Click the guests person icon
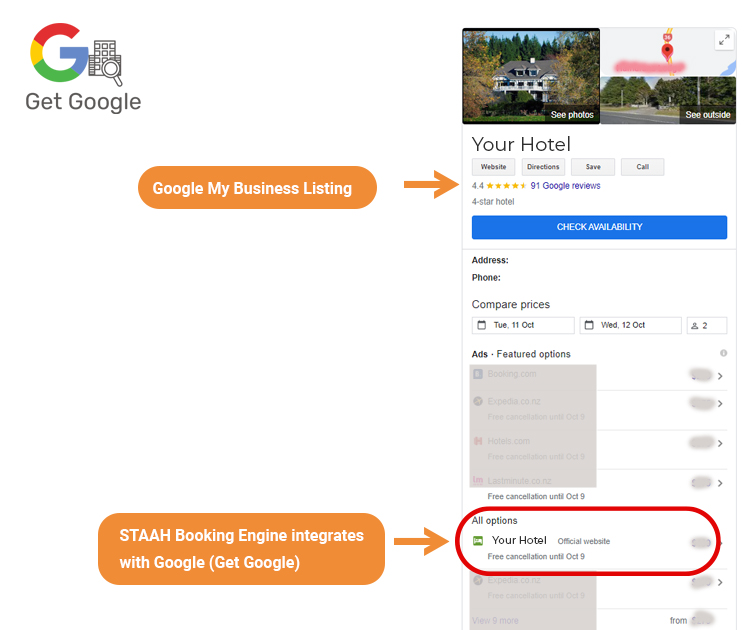 (x=695, y=326)
